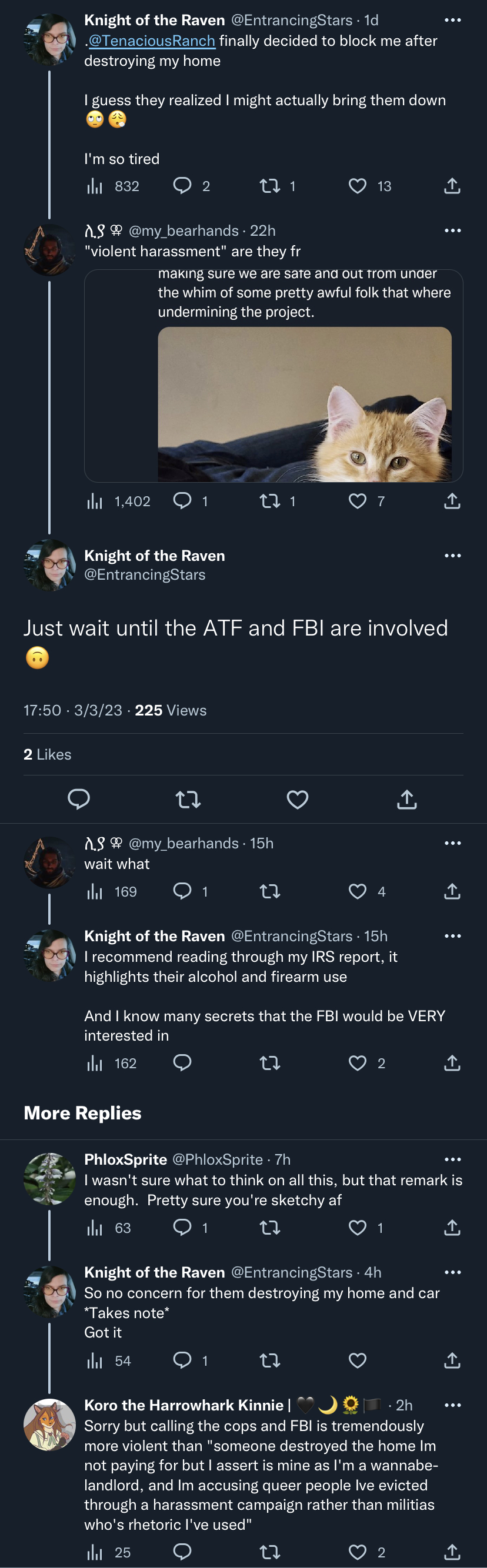Screen dimensions: 487x1568
Task: Share the main tweet via the share icon
Action: point(406,799)
